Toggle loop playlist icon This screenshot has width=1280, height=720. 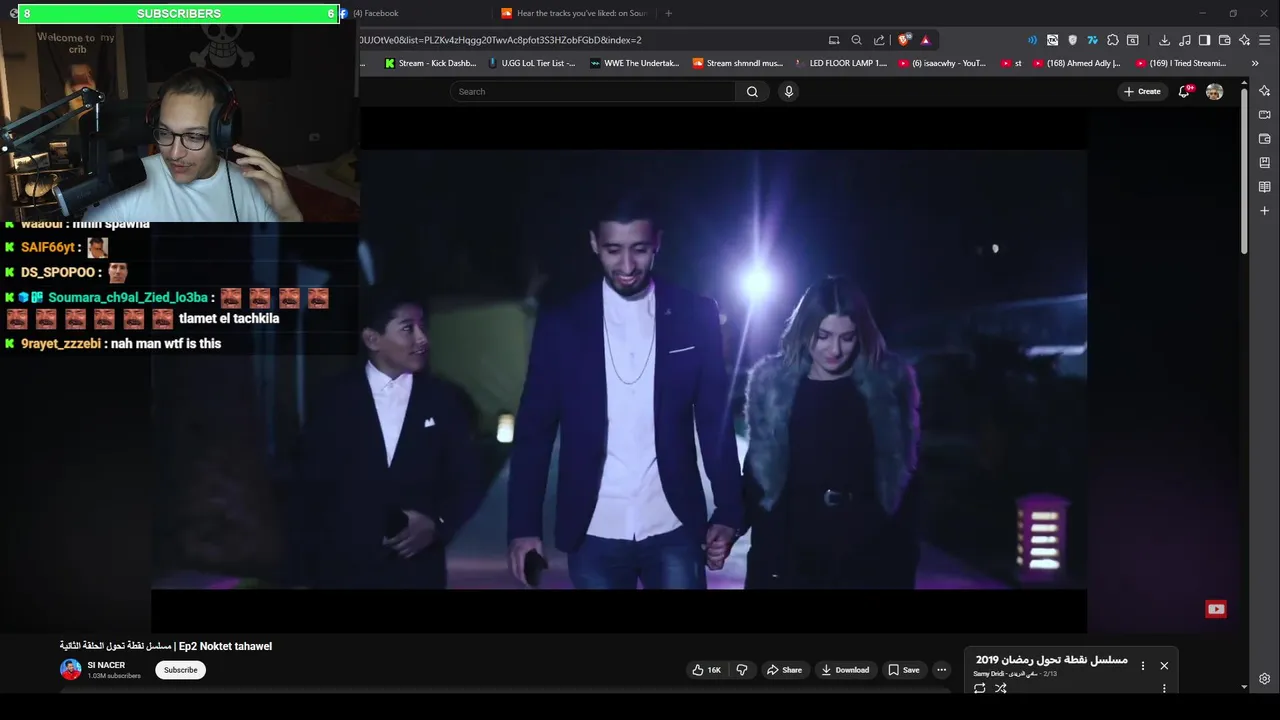pos(979,688)
